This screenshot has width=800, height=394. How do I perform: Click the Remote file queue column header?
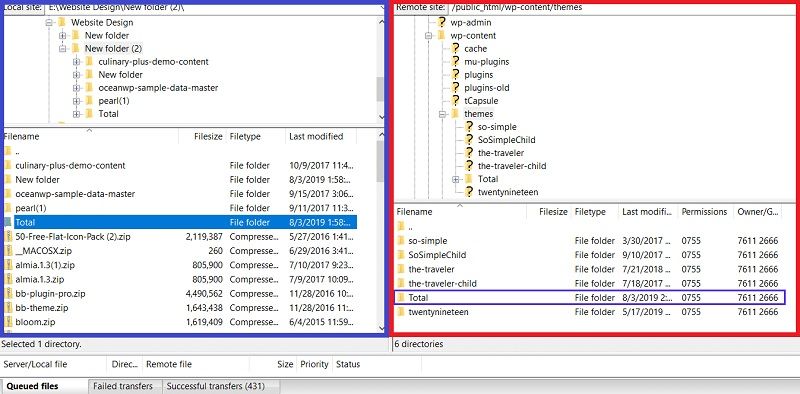pos(196,364)
